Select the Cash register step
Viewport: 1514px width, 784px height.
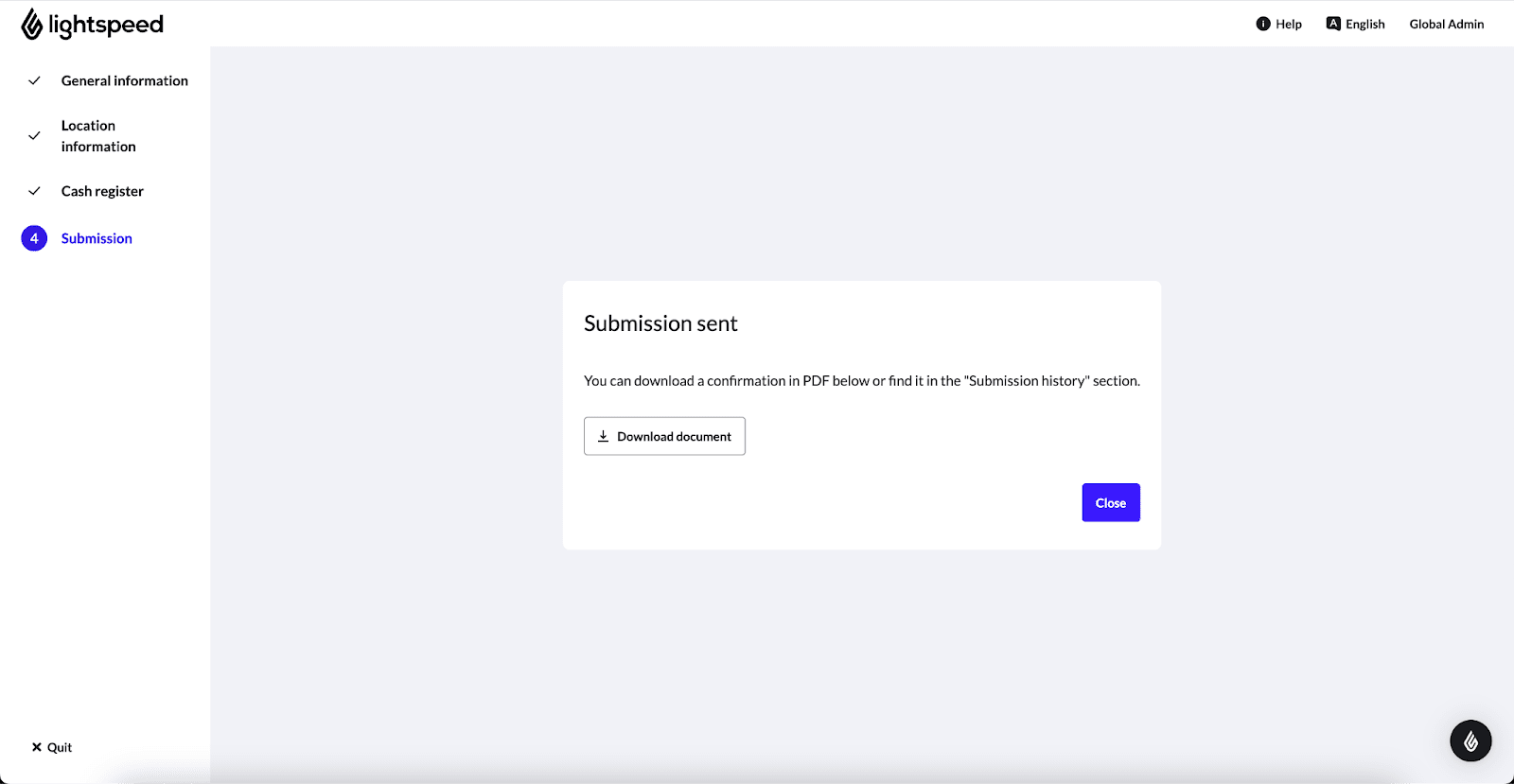[x=102, y=191]
